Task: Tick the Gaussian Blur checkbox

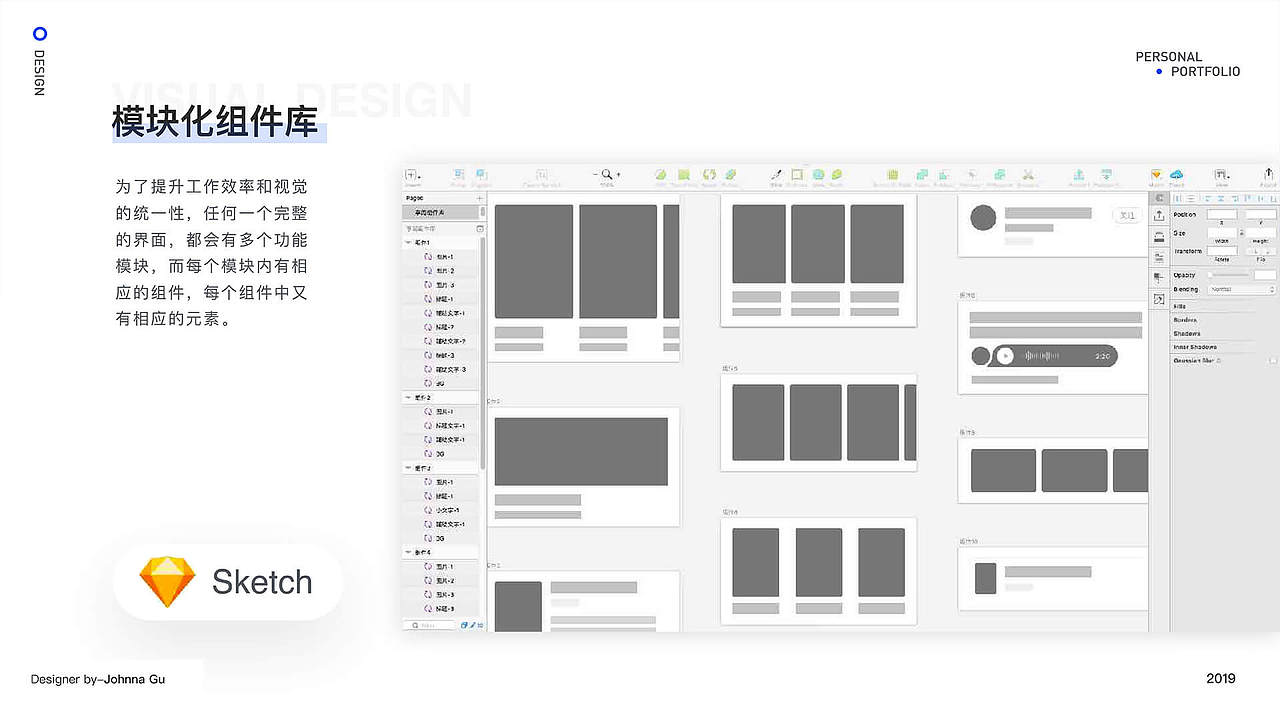Action: [1272, 360]
